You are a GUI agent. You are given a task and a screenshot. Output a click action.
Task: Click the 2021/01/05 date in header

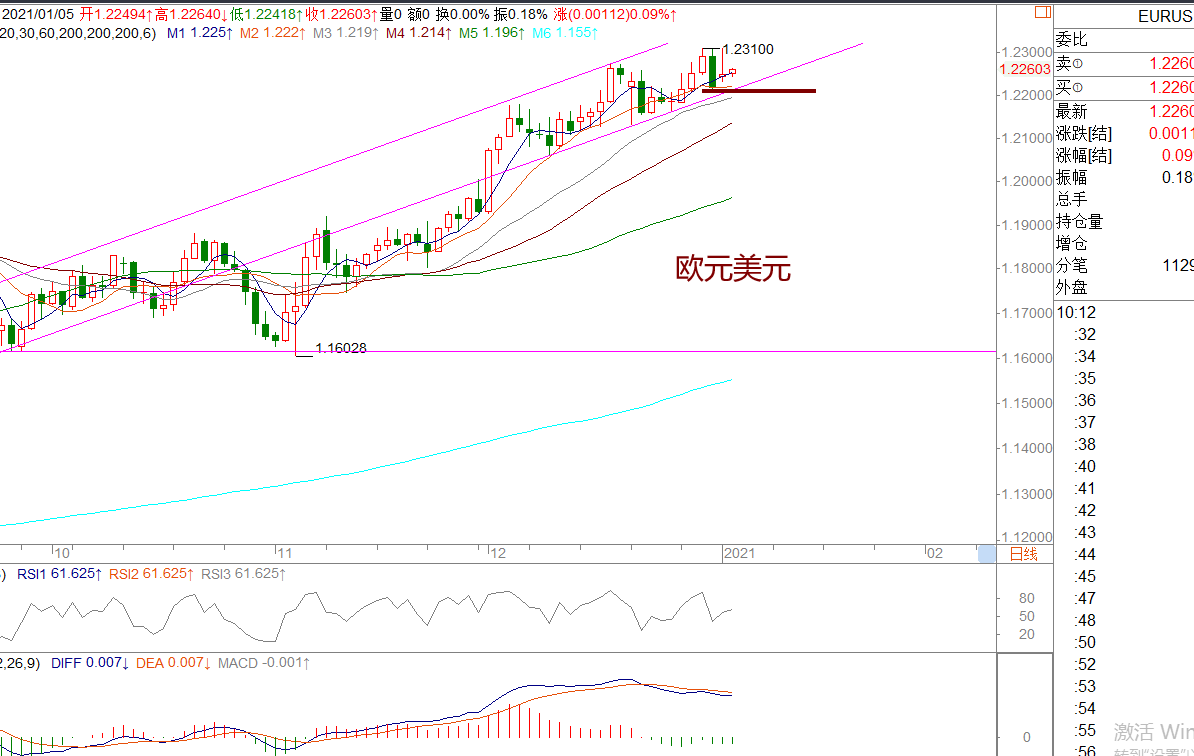click(38, 14)
